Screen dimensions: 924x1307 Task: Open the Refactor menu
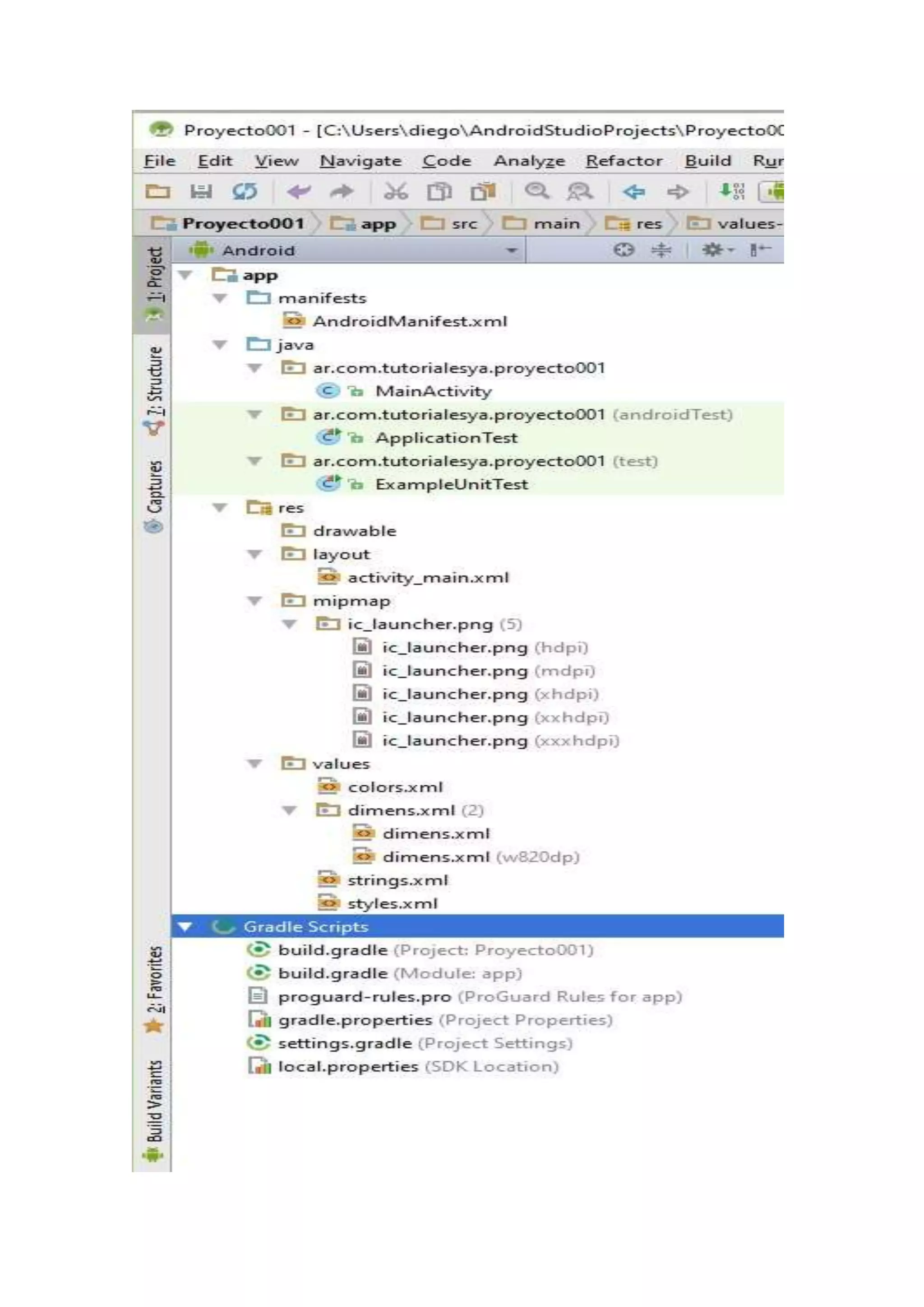point(624,161)
